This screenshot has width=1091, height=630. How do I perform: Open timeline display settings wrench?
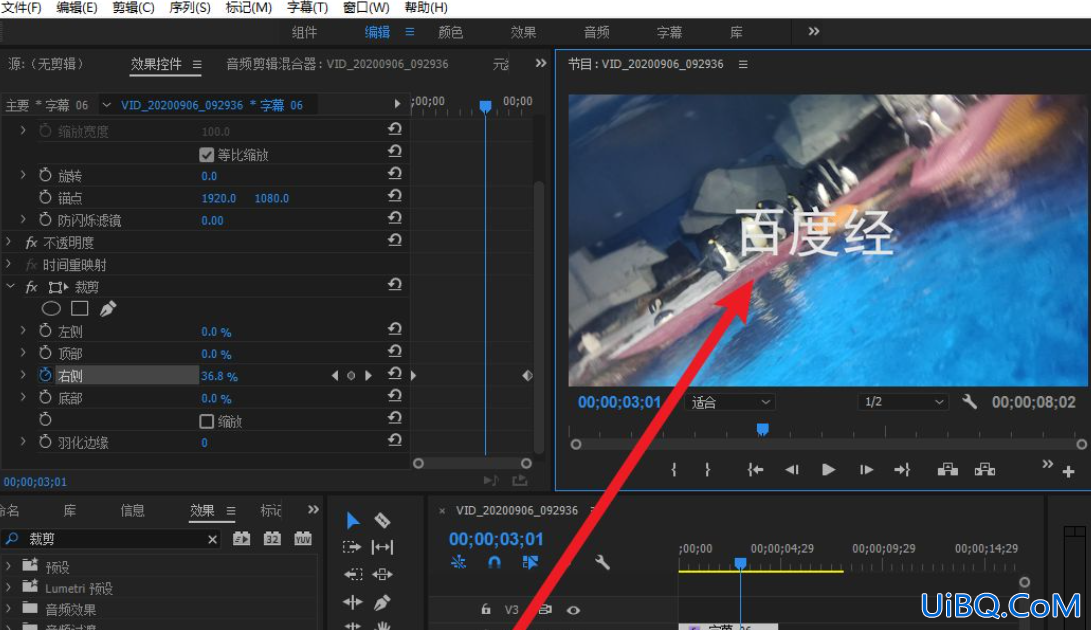pyautogui.click(x=603, y=562)
